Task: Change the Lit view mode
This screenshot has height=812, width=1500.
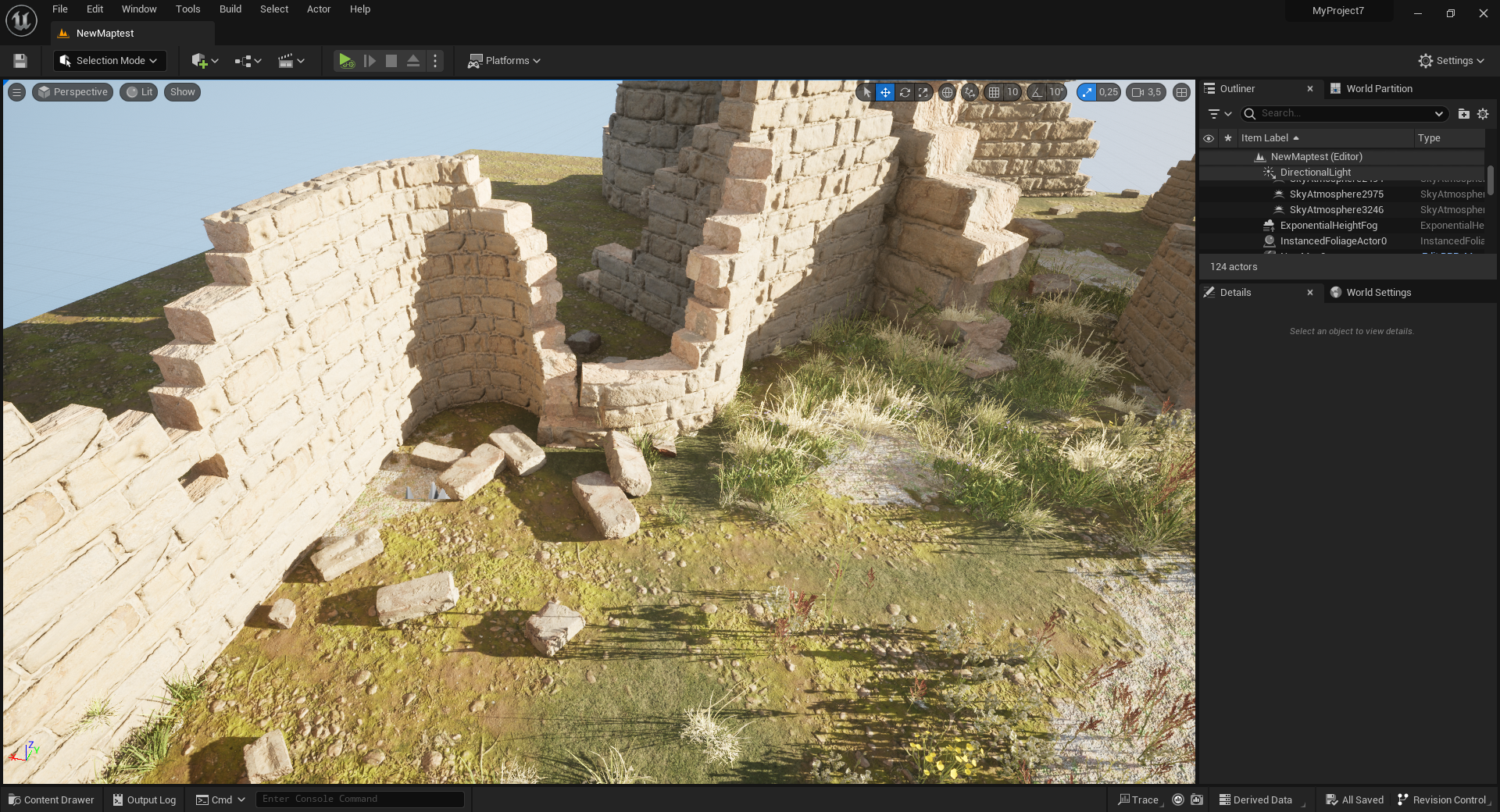Action: pos(139,92)
